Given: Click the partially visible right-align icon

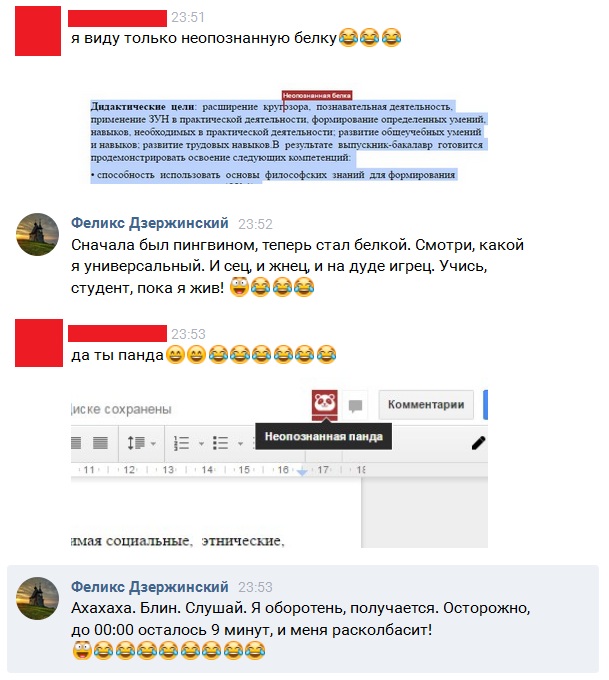Looking at the screenshot, I should 76,443.
